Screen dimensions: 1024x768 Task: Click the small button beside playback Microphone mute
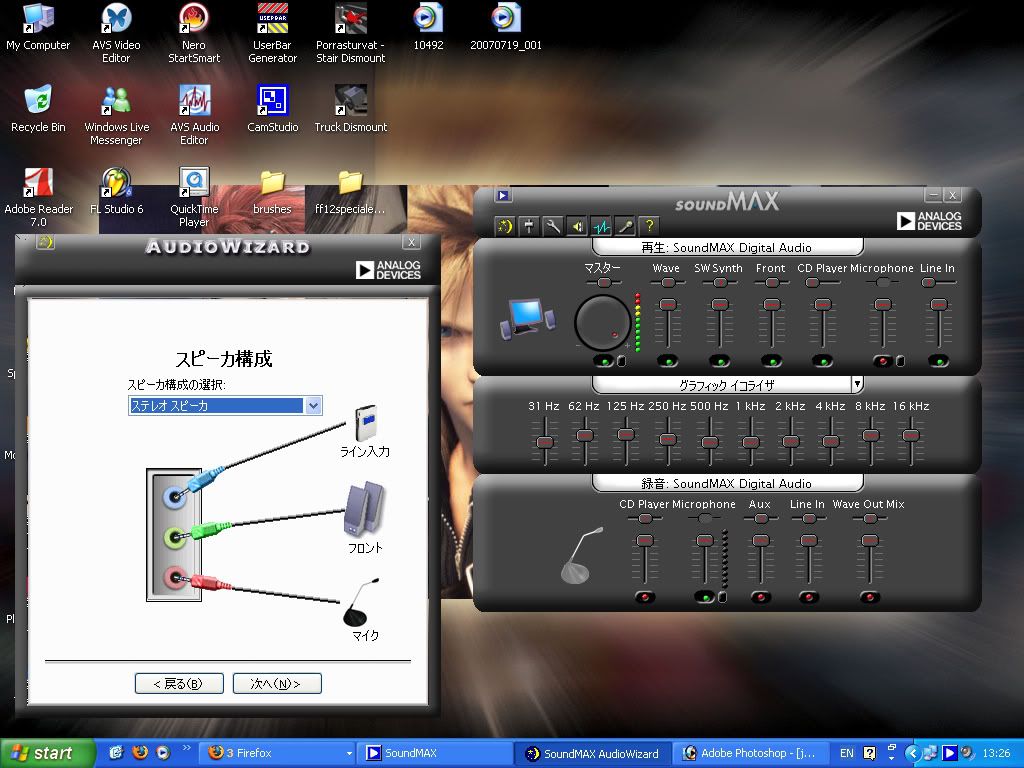pos(900,361)
